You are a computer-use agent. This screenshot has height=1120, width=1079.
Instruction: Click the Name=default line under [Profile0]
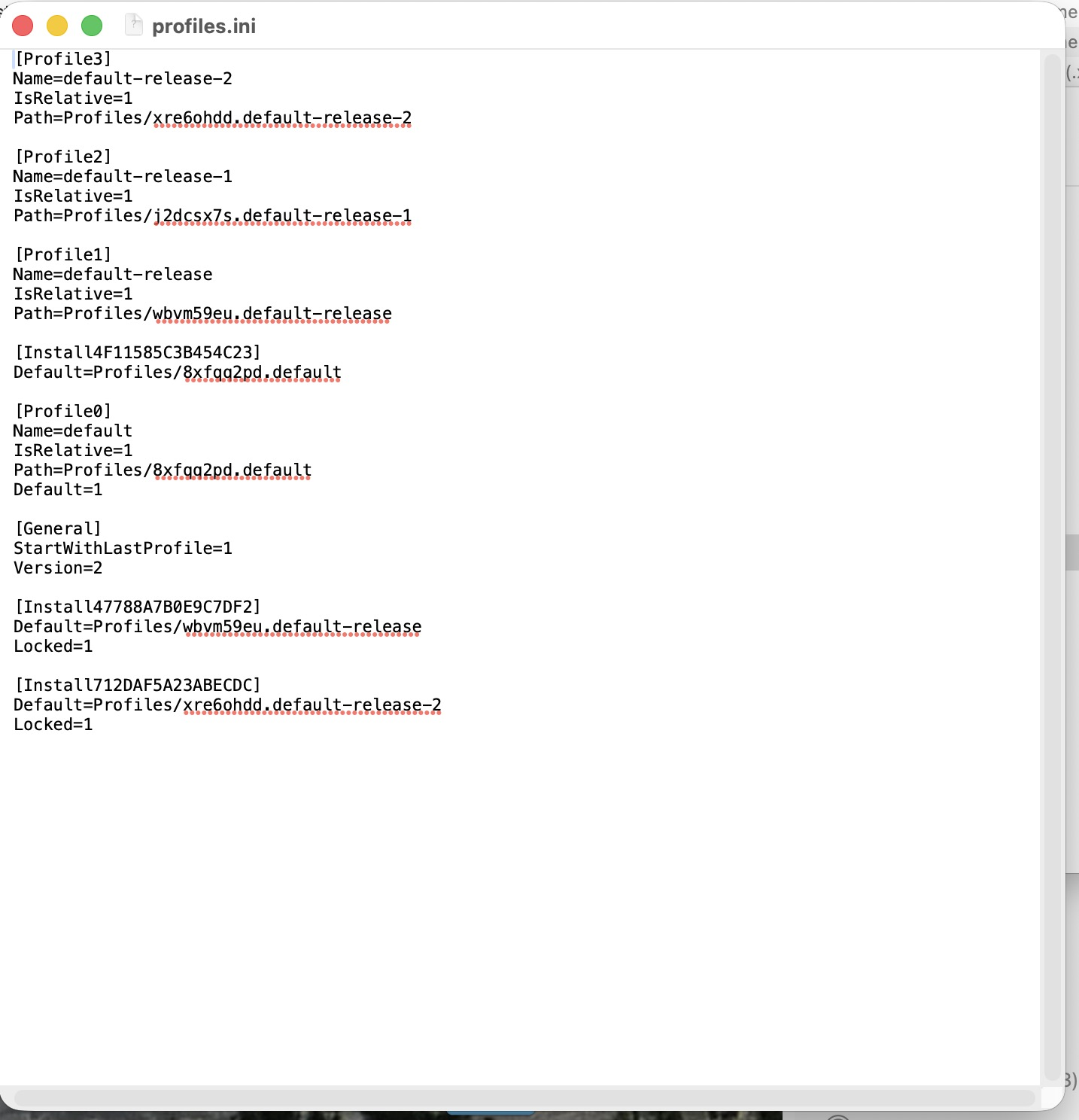[x=73, y=431]
